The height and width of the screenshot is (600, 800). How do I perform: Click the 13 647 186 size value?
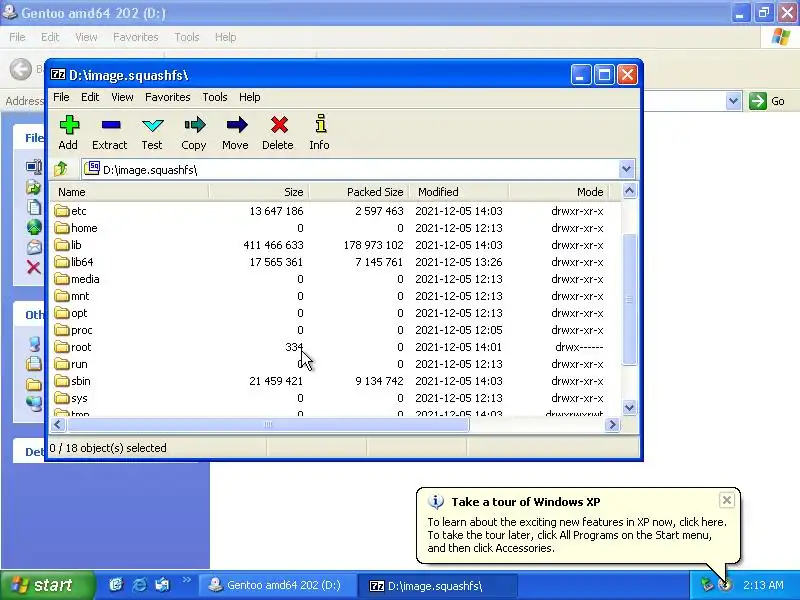[x=277, y=211]
